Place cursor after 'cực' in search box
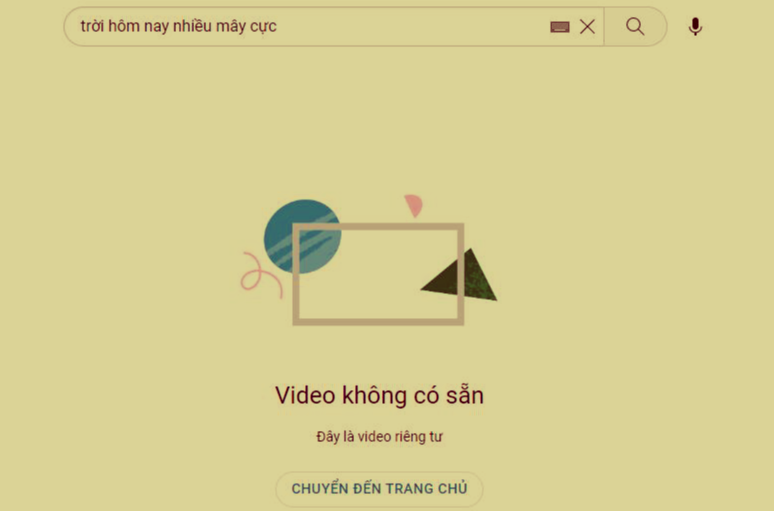This screenshot has width=774, height=511. tap(278, 27)
